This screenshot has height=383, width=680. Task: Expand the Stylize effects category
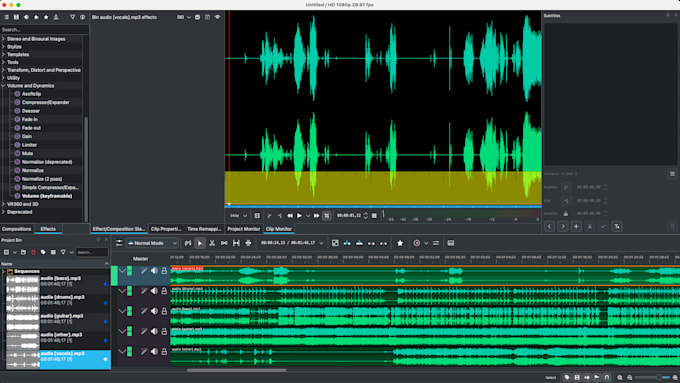click(x=3, y=47)
